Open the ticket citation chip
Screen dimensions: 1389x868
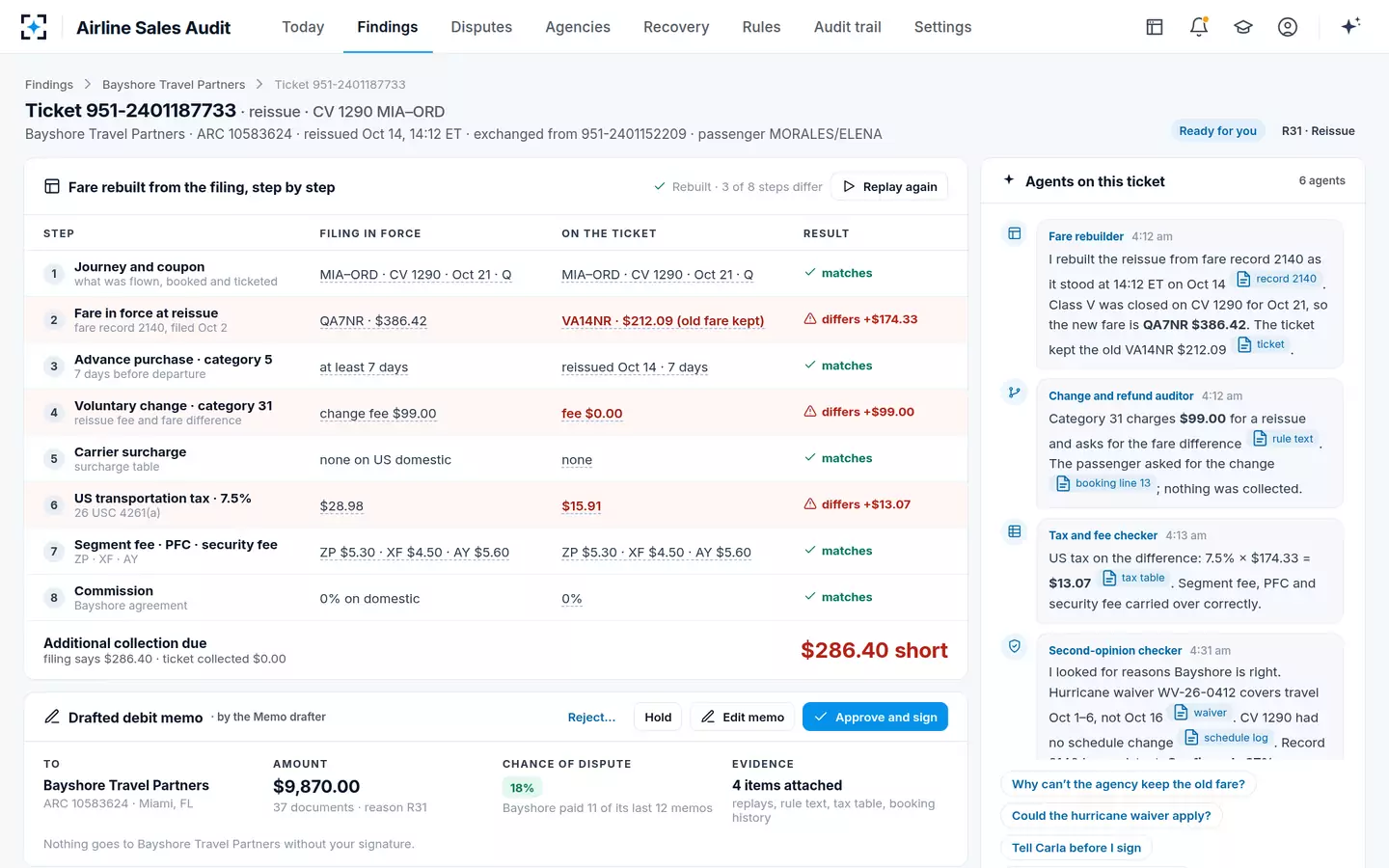coord(1262,344)
